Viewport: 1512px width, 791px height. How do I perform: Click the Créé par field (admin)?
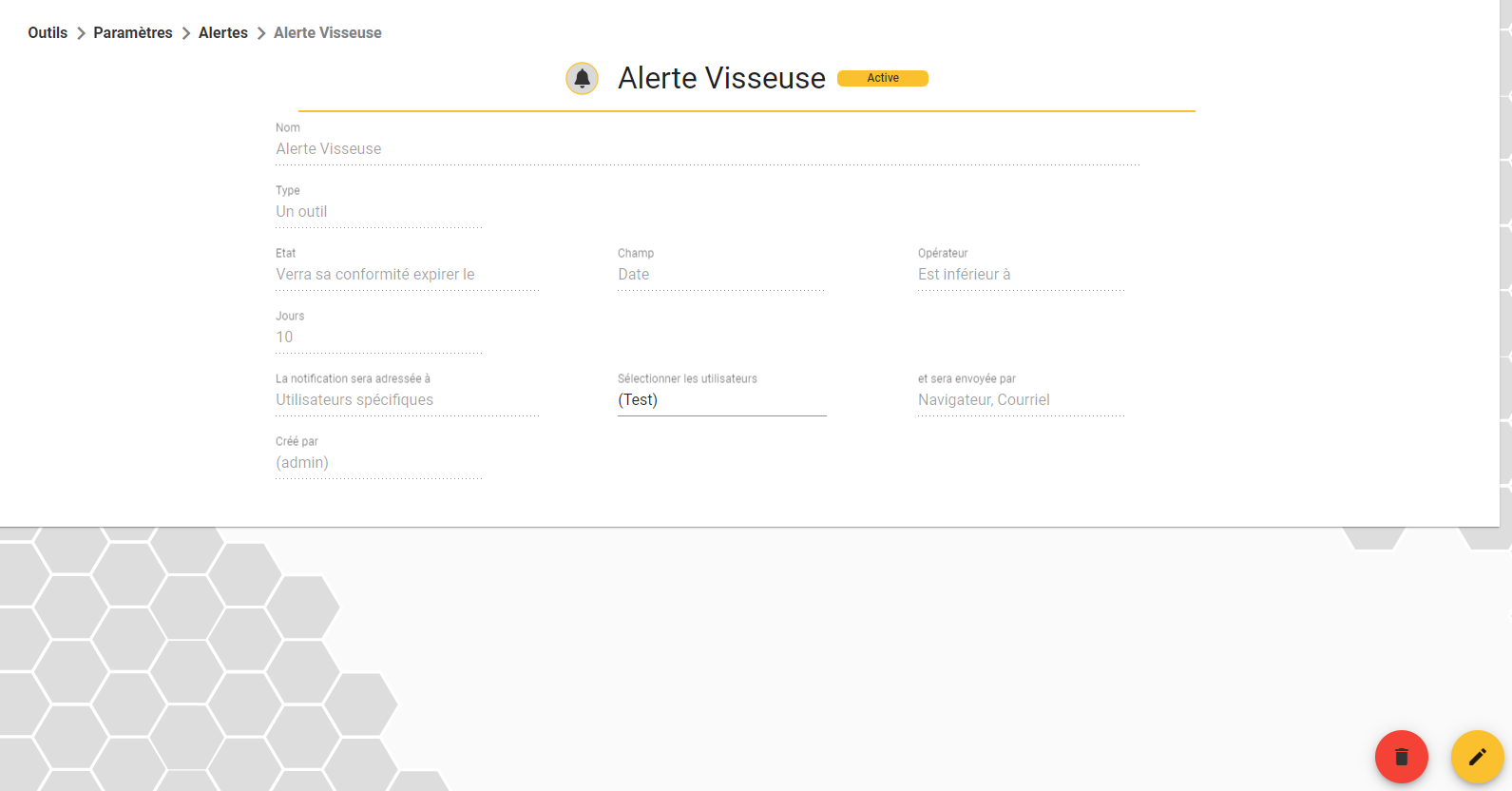(x=379, y=463)
